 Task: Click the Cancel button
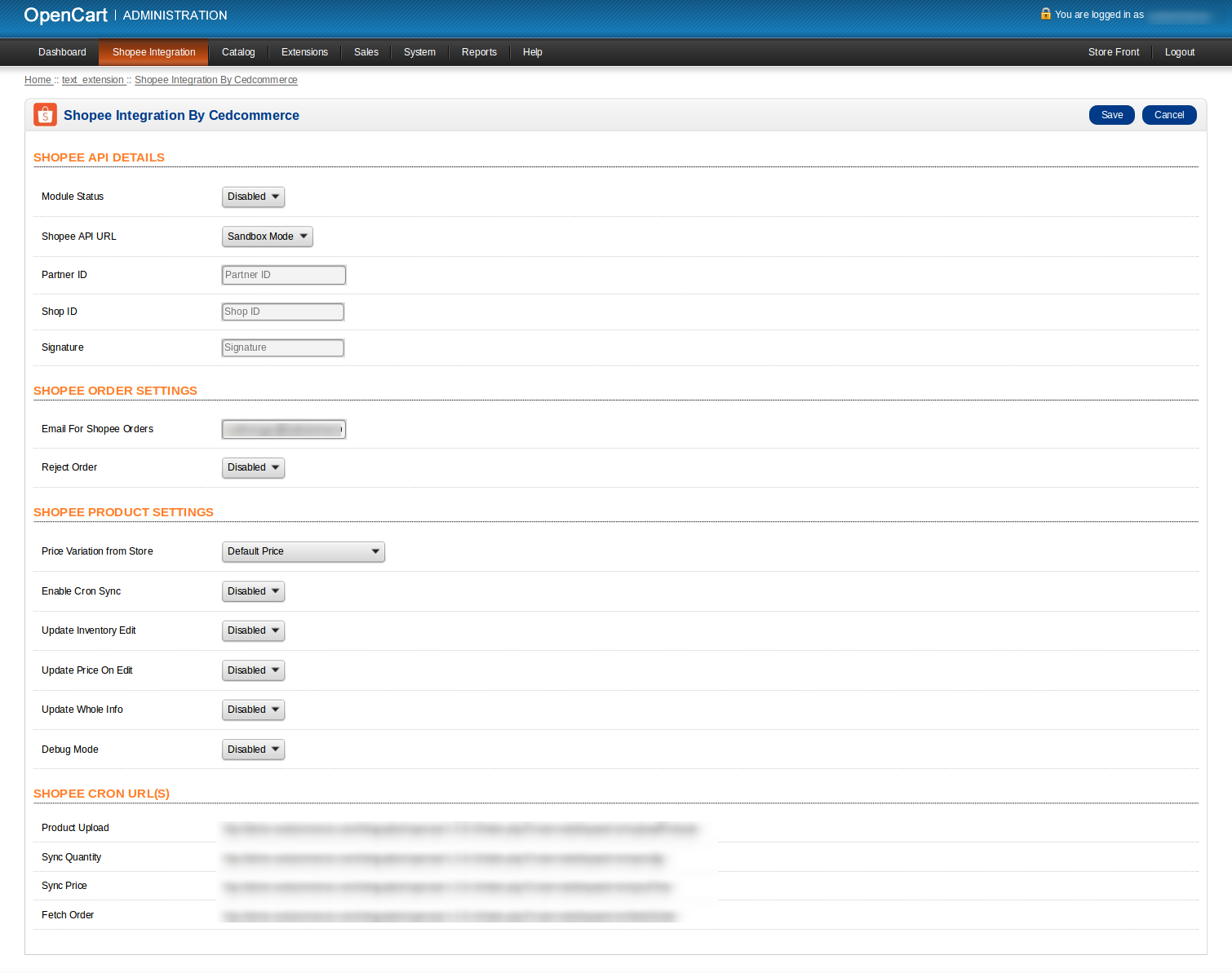tap(1168, 115)
